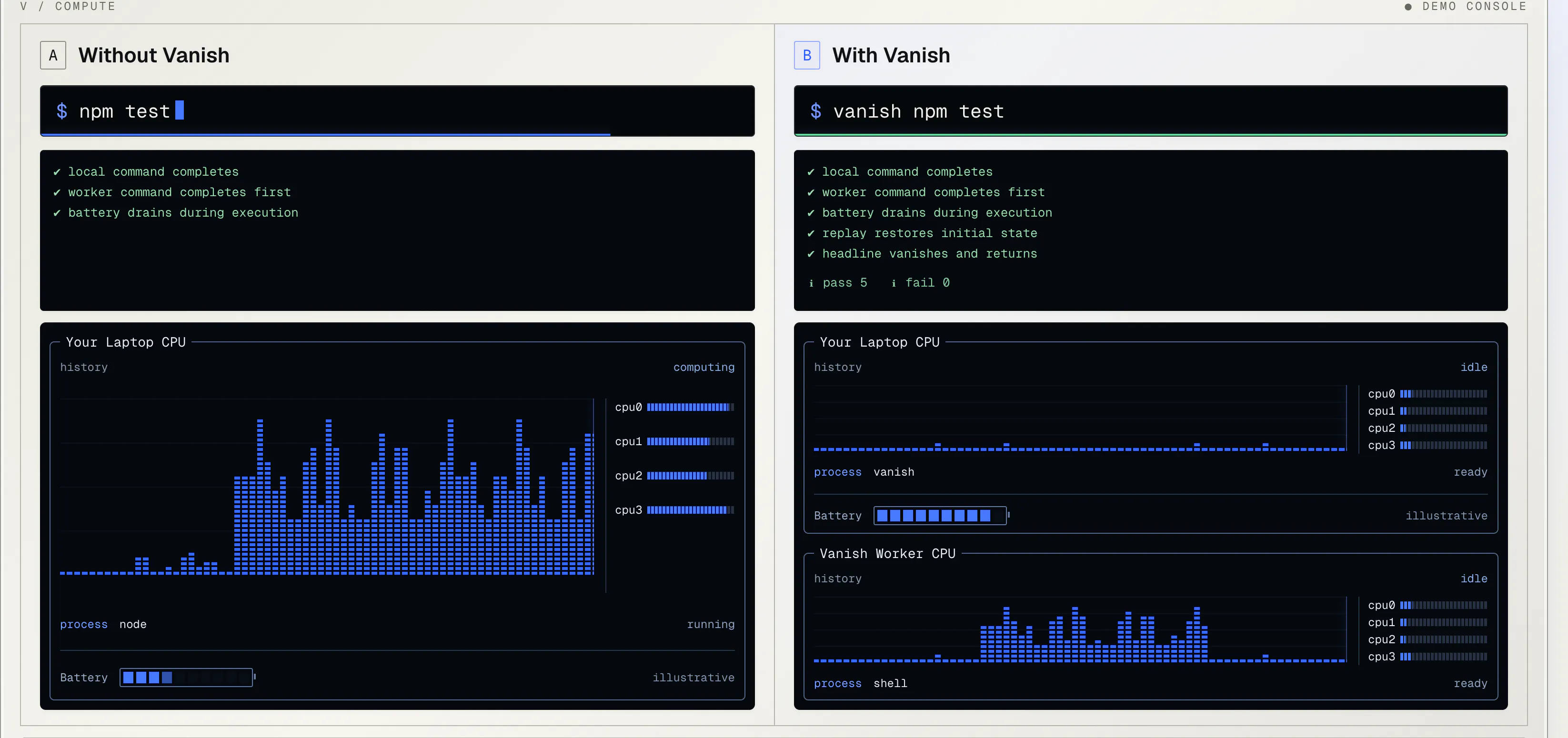
Task: Click the cpu2 load bar in Without Vanish
Action: coord(690,476)
